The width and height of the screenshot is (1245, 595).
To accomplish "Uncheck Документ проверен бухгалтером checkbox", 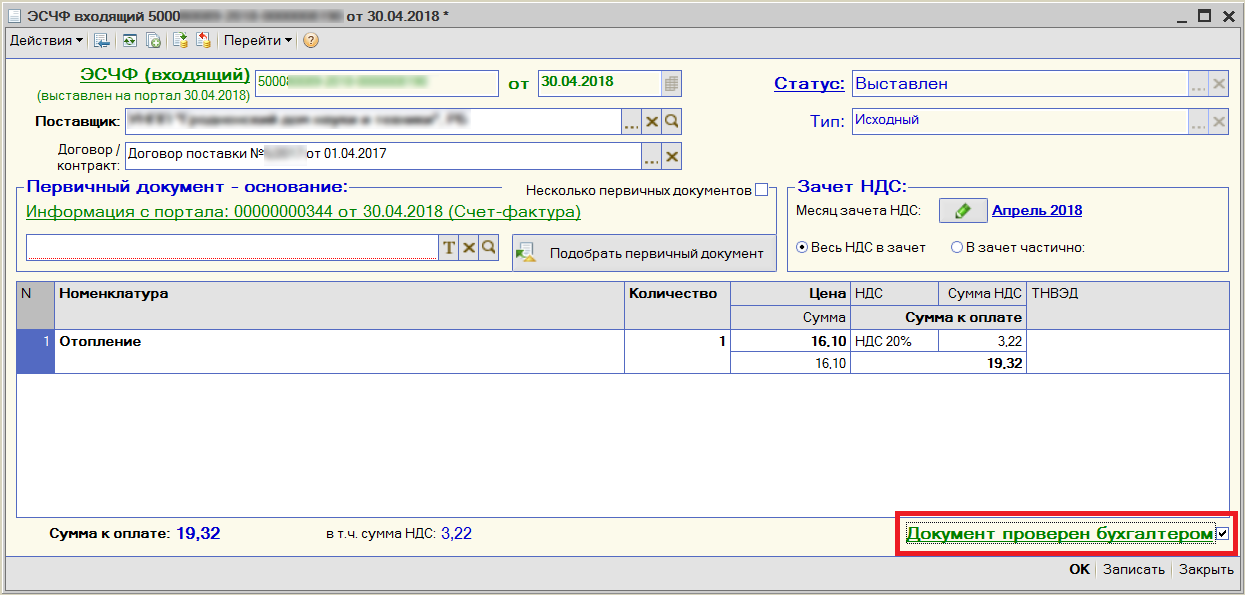I will pyautogui.click(x=1222, y=535).
